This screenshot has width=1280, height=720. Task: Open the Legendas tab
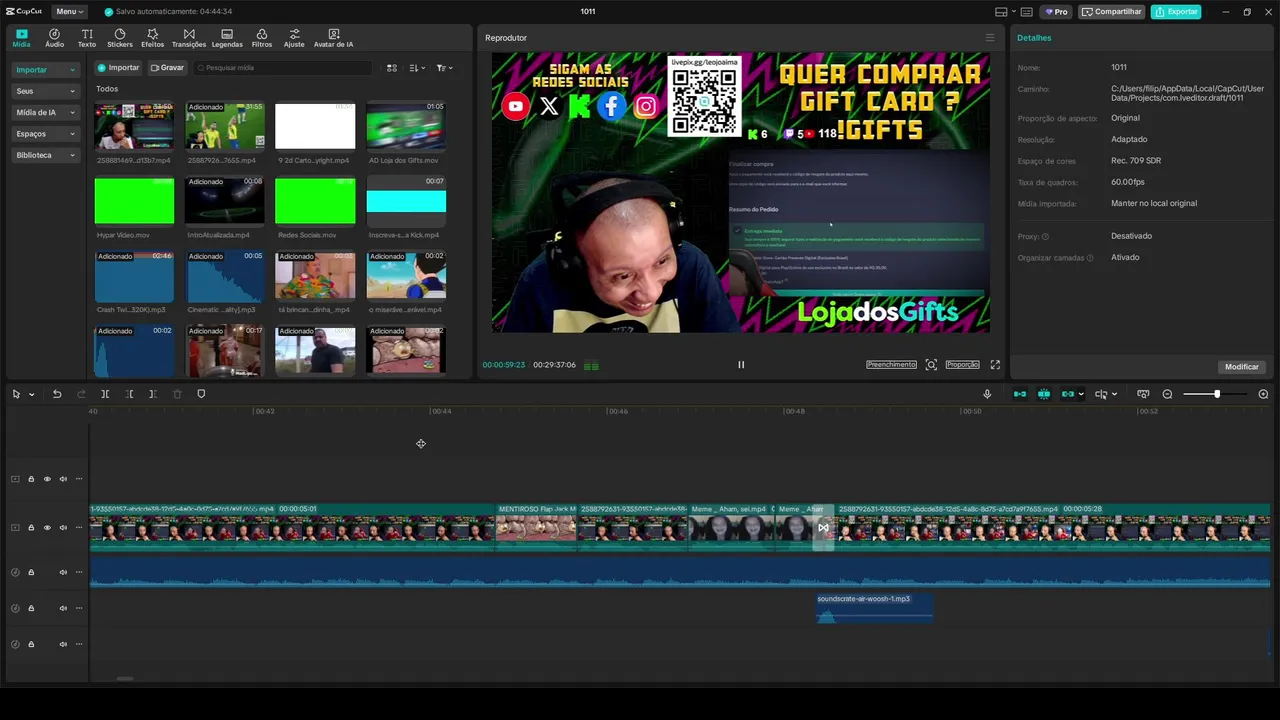pos(227,38)
